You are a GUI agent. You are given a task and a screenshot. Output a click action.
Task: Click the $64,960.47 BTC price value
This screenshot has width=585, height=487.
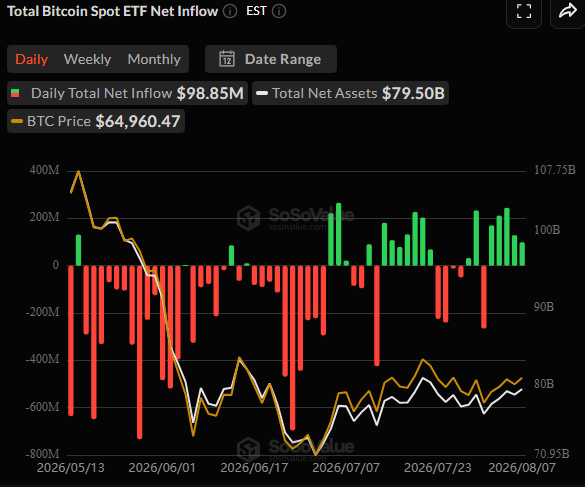pos(138,121)
